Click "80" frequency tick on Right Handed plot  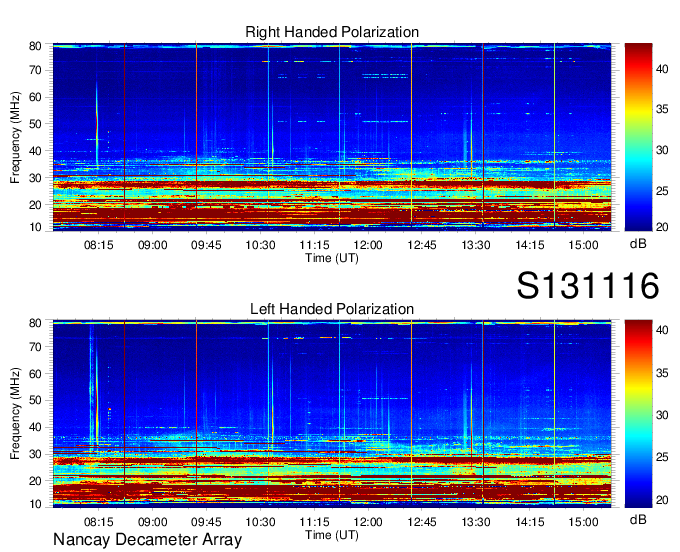[x=35, y=46]
